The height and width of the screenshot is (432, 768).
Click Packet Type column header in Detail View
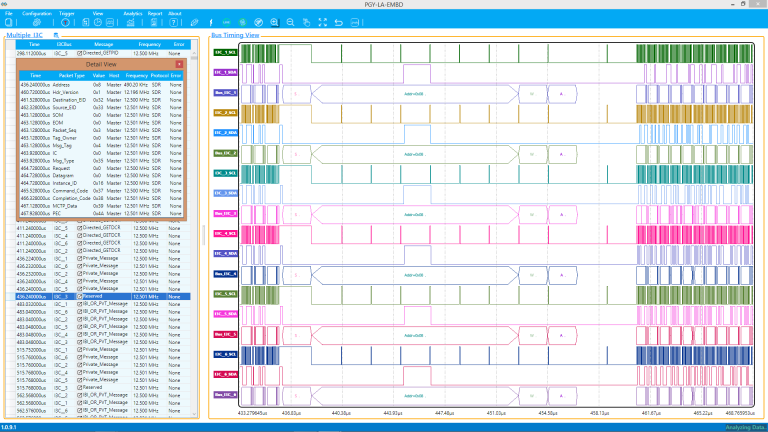click(72, 75)
